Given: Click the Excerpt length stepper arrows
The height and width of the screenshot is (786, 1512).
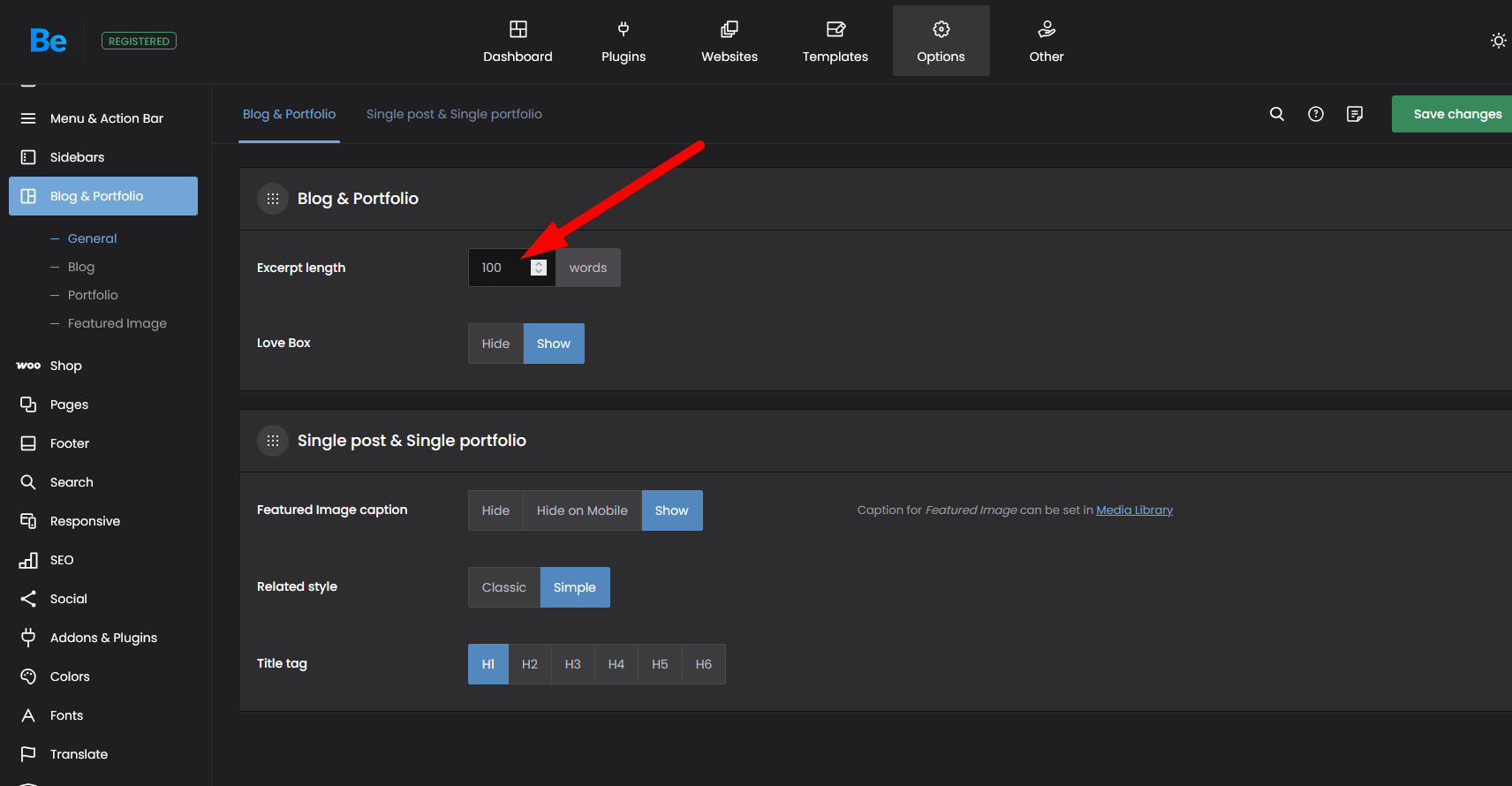Looking at the screenshot, I should point(539,268).
